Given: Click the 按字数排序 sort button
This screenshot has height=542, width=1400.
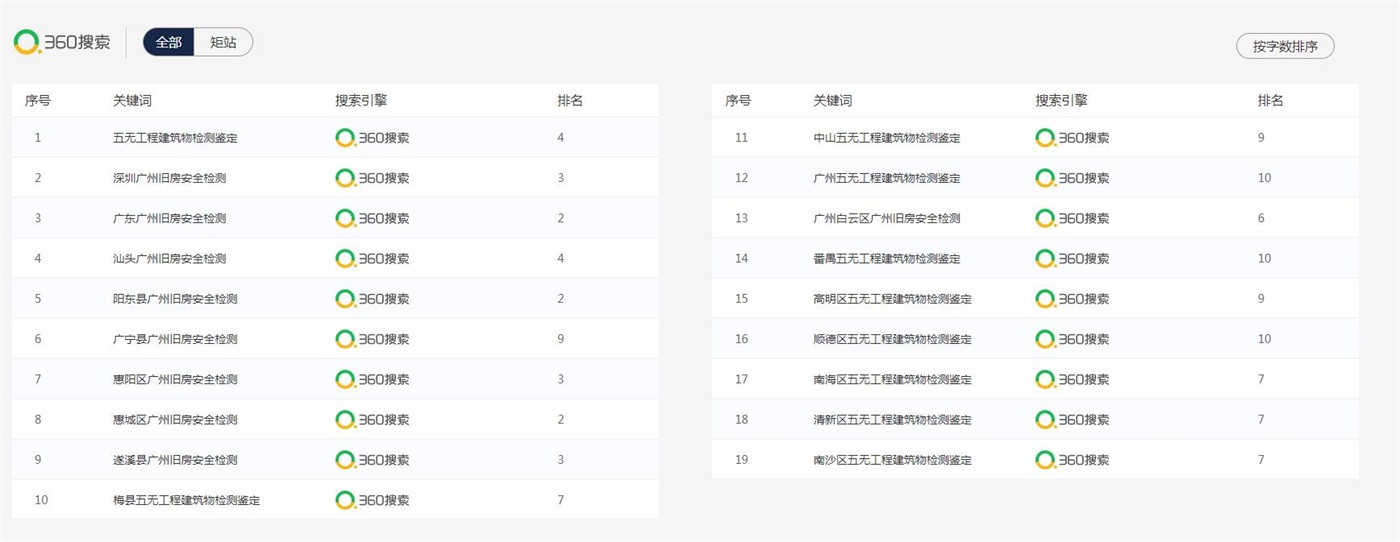Looking at the screenshot, I should [1285, 46].
